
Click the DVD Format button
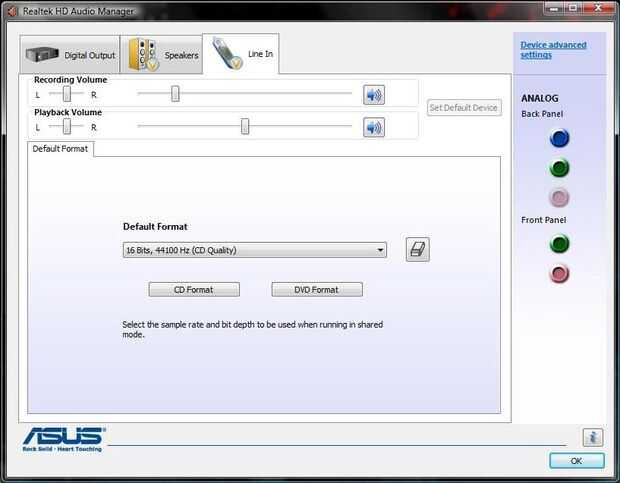click(317, 290)
